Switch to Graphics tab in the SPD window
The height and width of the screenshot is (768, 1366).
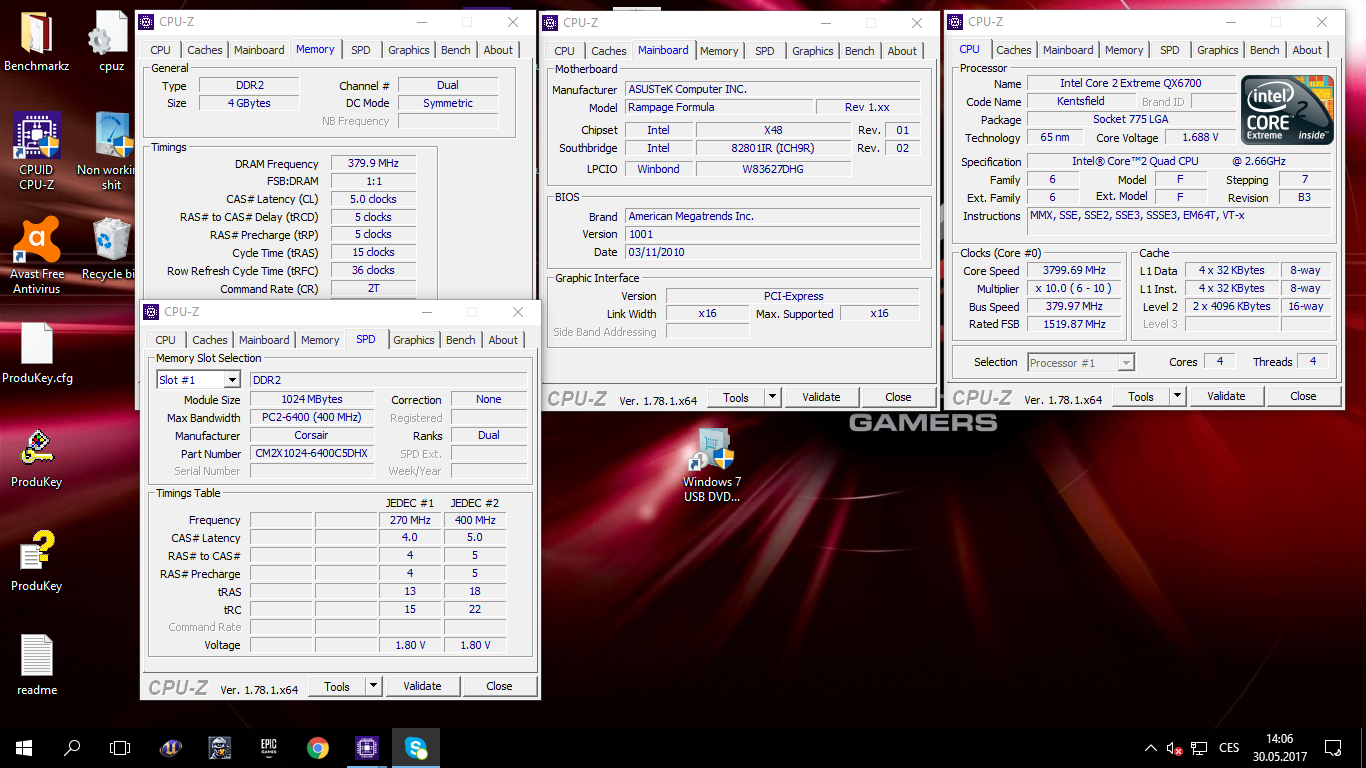point(414,340)
